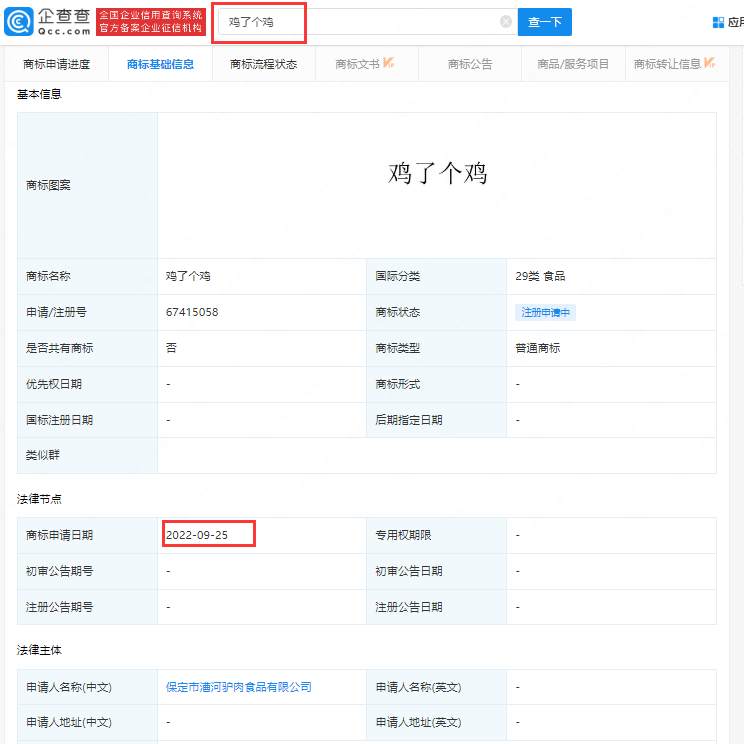Click the VIP badge on 商标转让信息 tab
Viewport: 744px width, 744px height.
point(709,63)
